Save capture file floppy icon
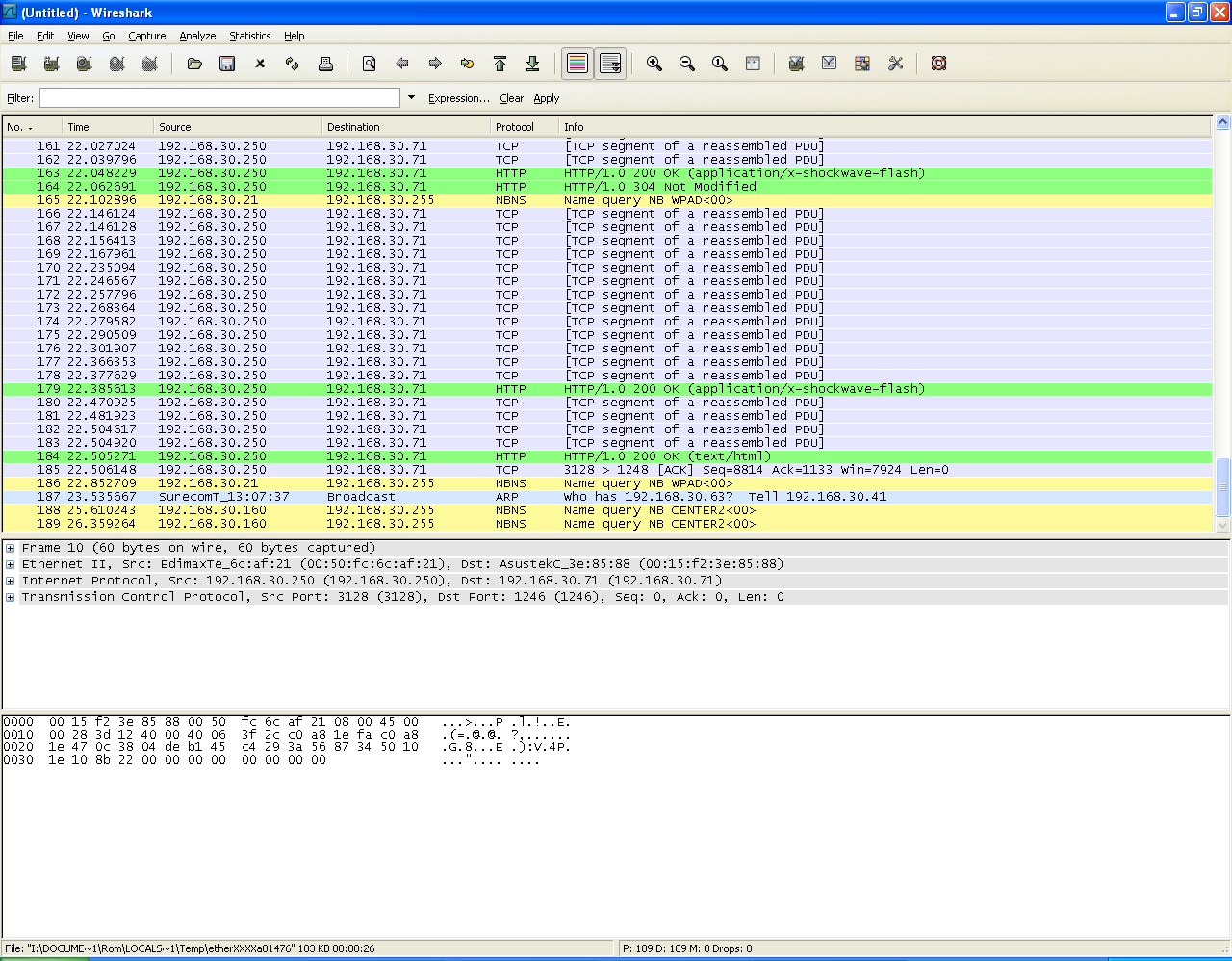The image size is (1232, 961). (x=227, y=64)
